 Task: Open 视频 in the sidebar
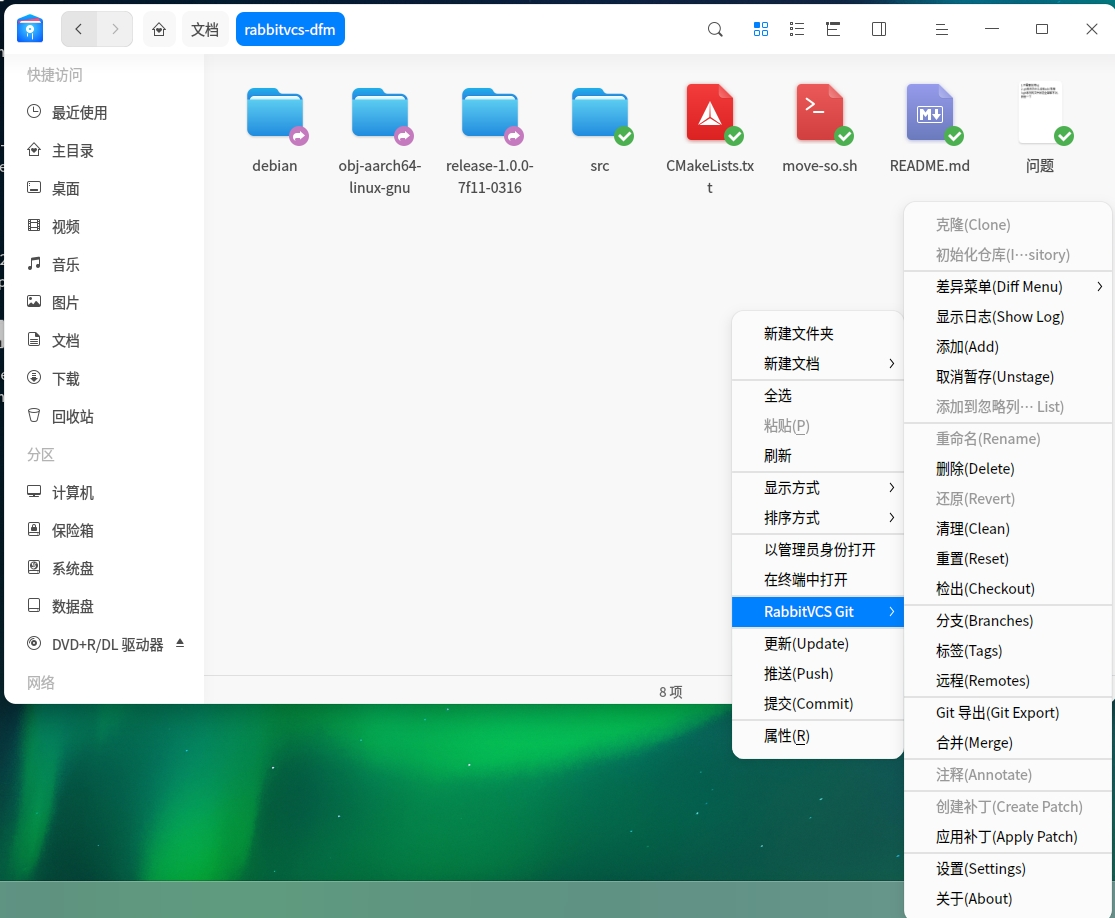click(x=104, y=226)
